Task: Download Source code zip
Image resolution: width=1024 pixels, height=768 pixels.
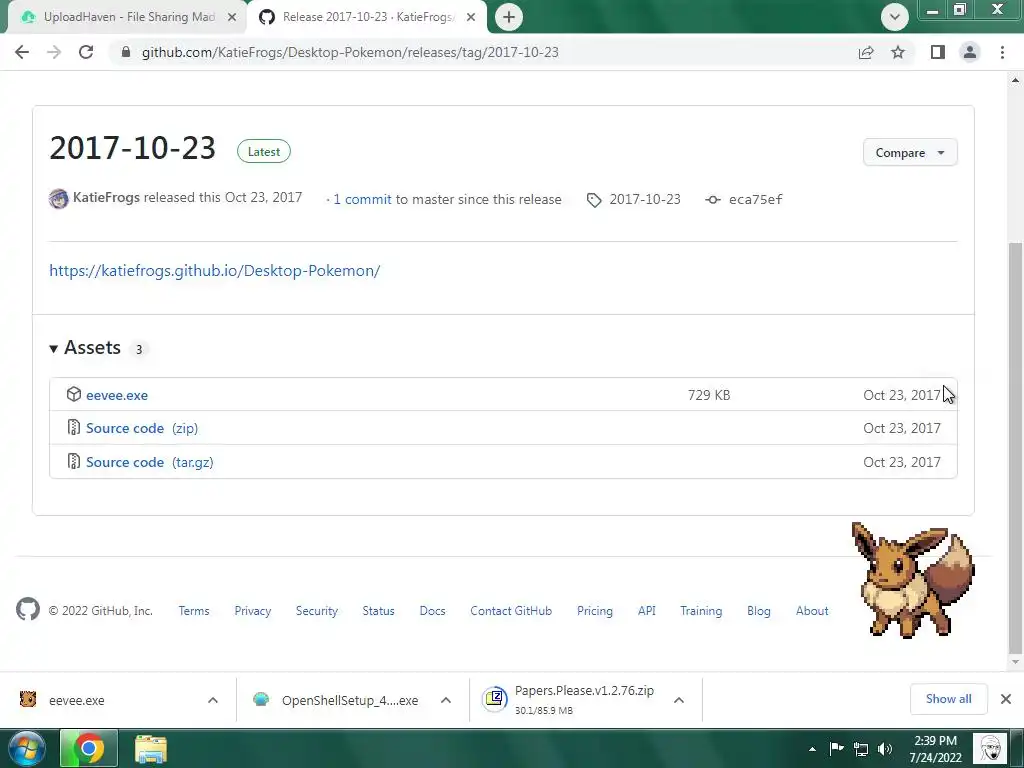Action: click(x=142, y=428)
